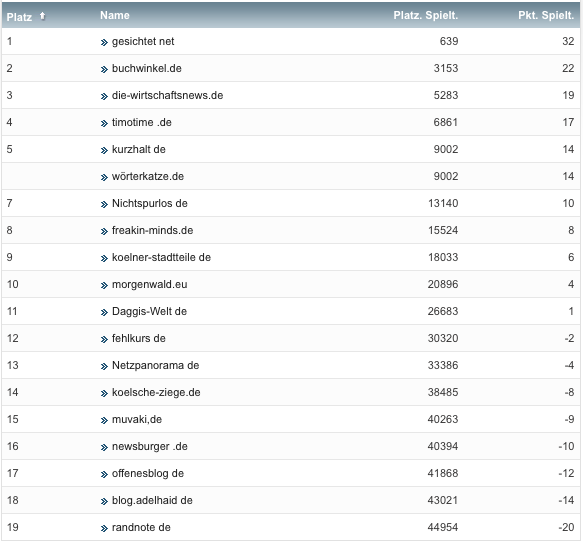Screen dimensions: 583x542
Task: Sort by the Platz column header
Action: [x=19, y=17]
